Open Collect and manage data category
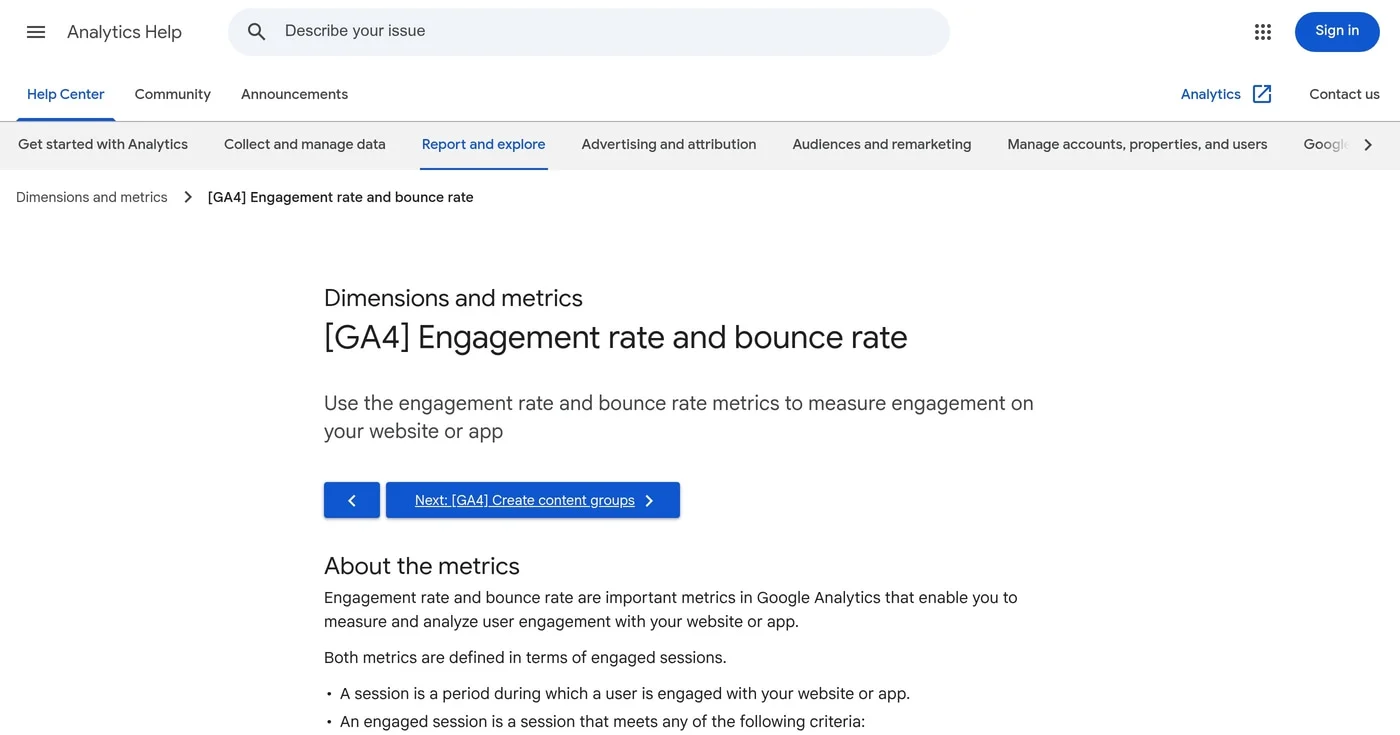 click(305, 144)
